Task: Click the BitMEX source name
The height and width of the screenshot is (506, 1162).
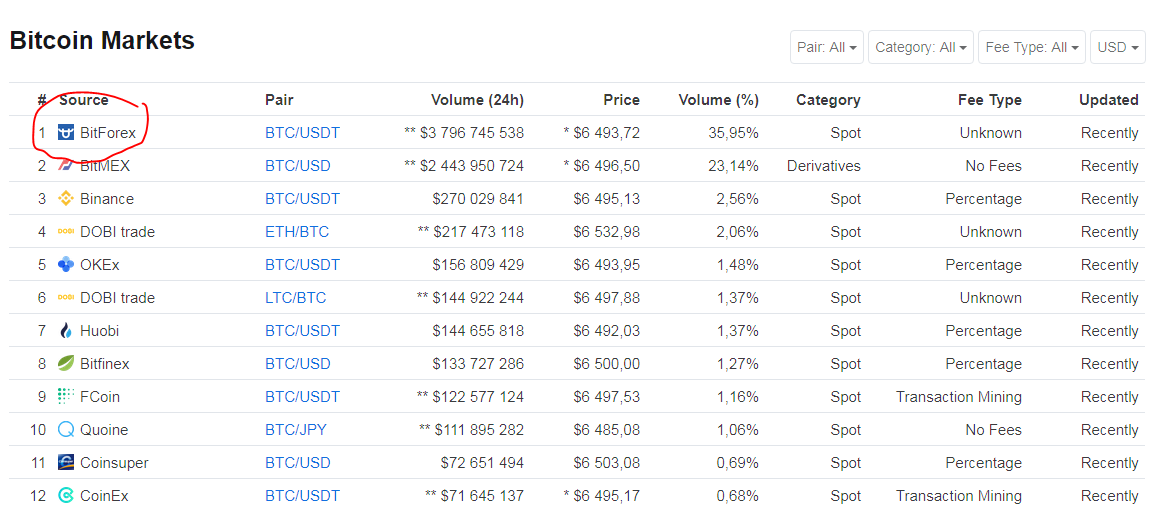Action: (105, 166)
